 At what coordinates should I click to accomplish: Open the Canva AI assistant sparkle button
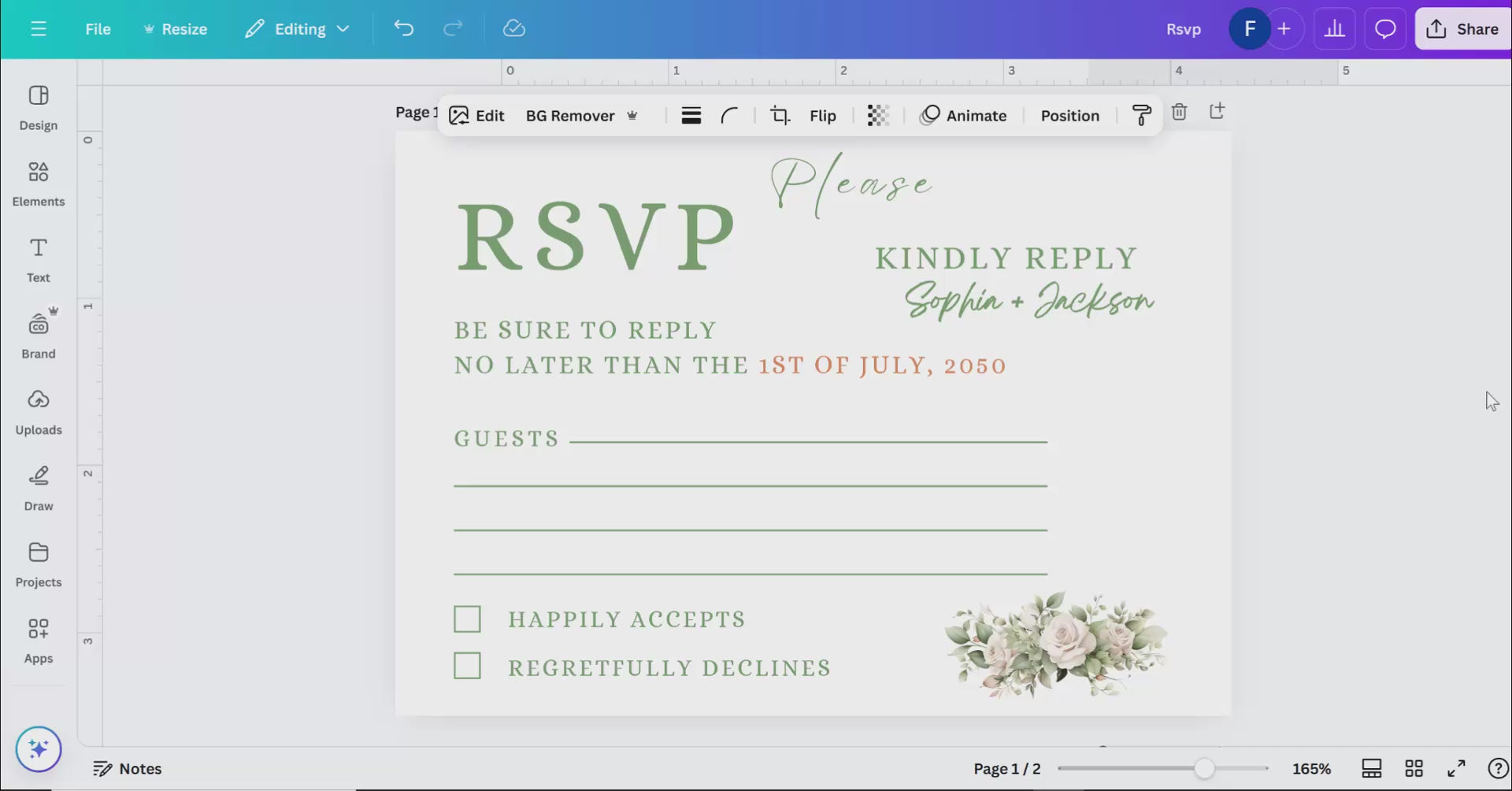pyautogui.click(x=38, y=748)
